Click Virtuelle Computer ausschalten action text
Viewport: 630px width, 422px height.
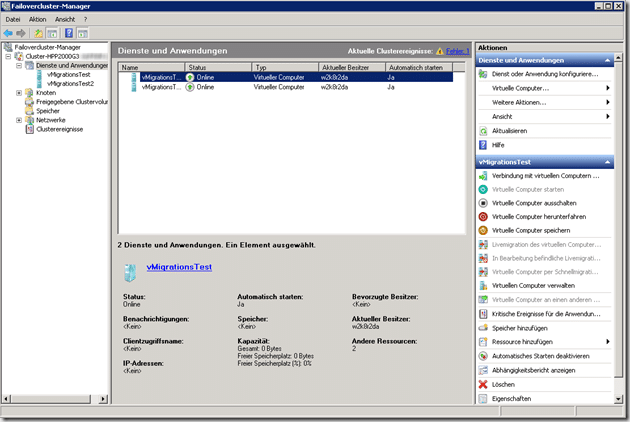point(534,203)
